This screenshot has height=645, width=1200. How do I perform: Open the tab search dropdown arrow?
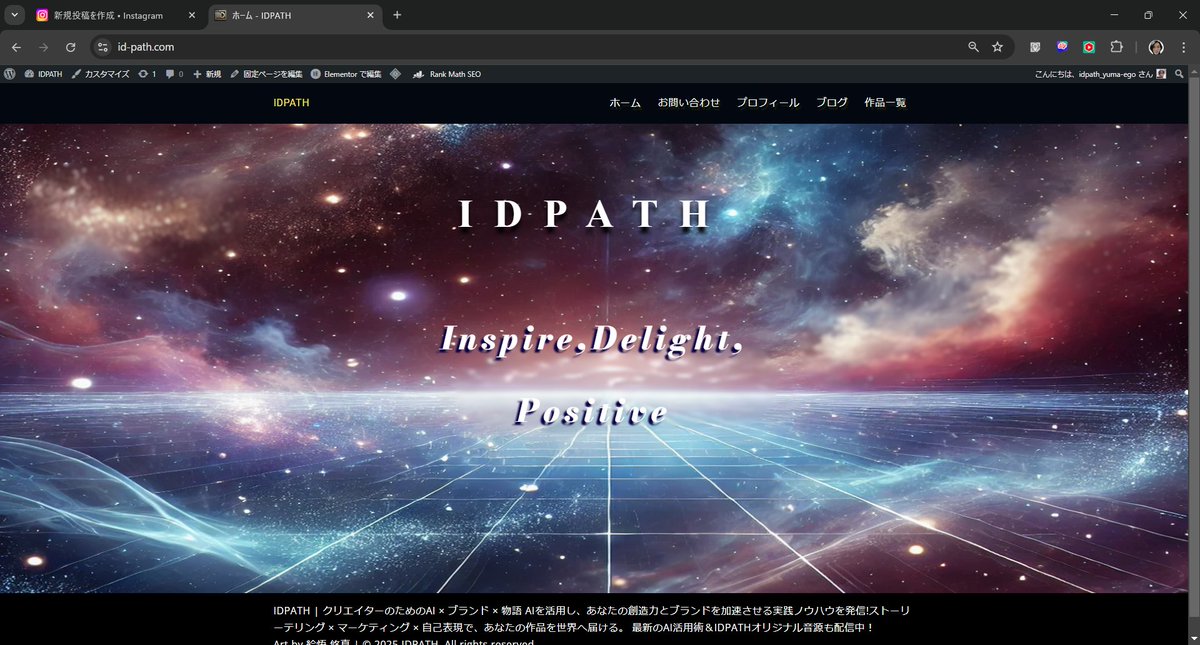(x=15, y=15)
